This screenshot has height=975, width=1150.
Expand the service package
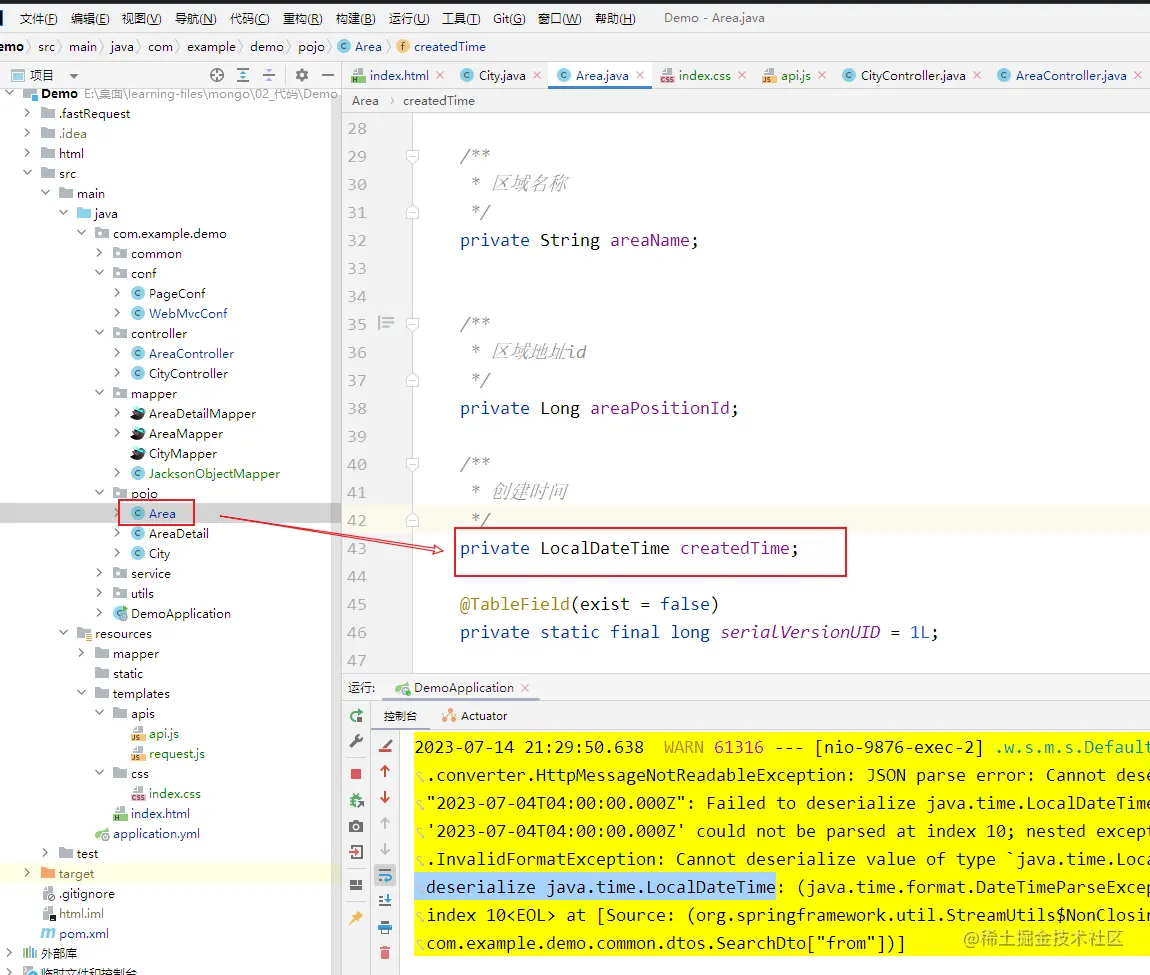pyautogui.click(x=100, y=573)
